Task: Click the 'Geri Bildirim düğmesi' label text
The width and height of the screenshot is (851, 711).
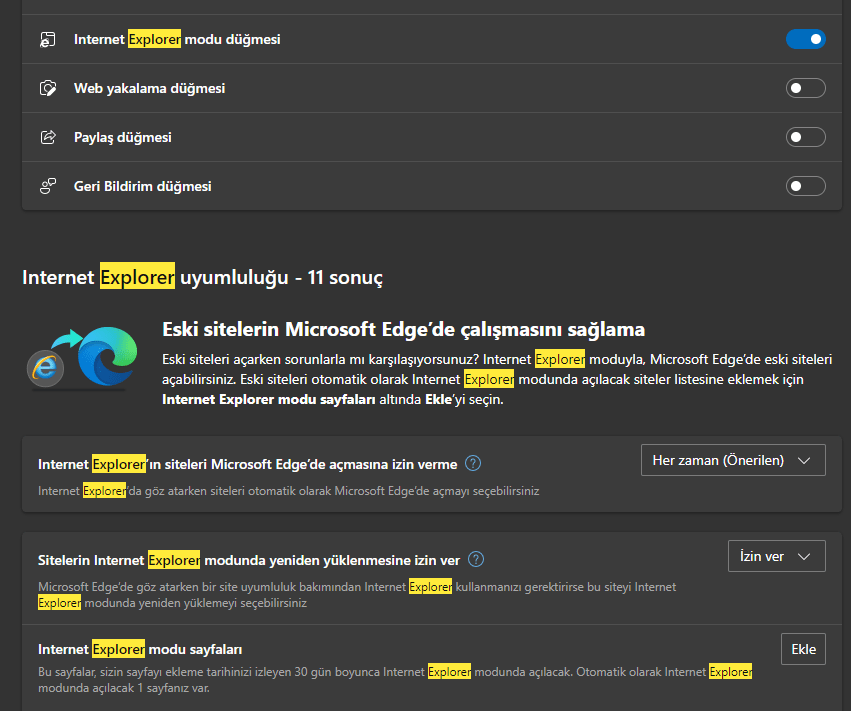Action: click(x=142, y=186)
